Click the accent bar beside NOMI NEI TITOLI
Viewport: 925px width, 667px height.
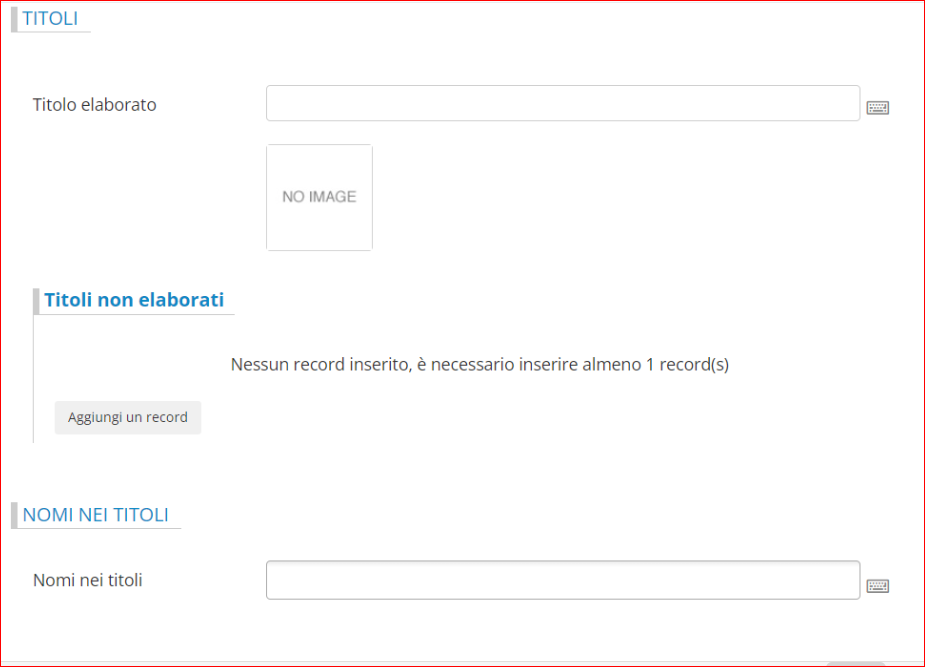(14, 515)
